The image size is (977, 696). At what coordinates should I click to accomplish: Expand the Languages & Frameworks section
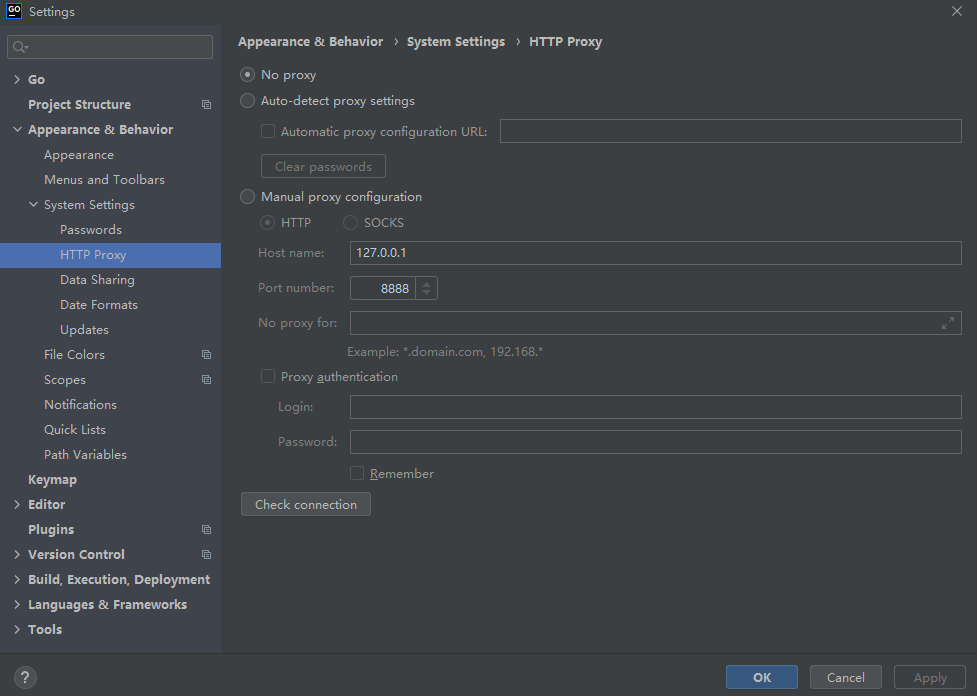(17, 605)
